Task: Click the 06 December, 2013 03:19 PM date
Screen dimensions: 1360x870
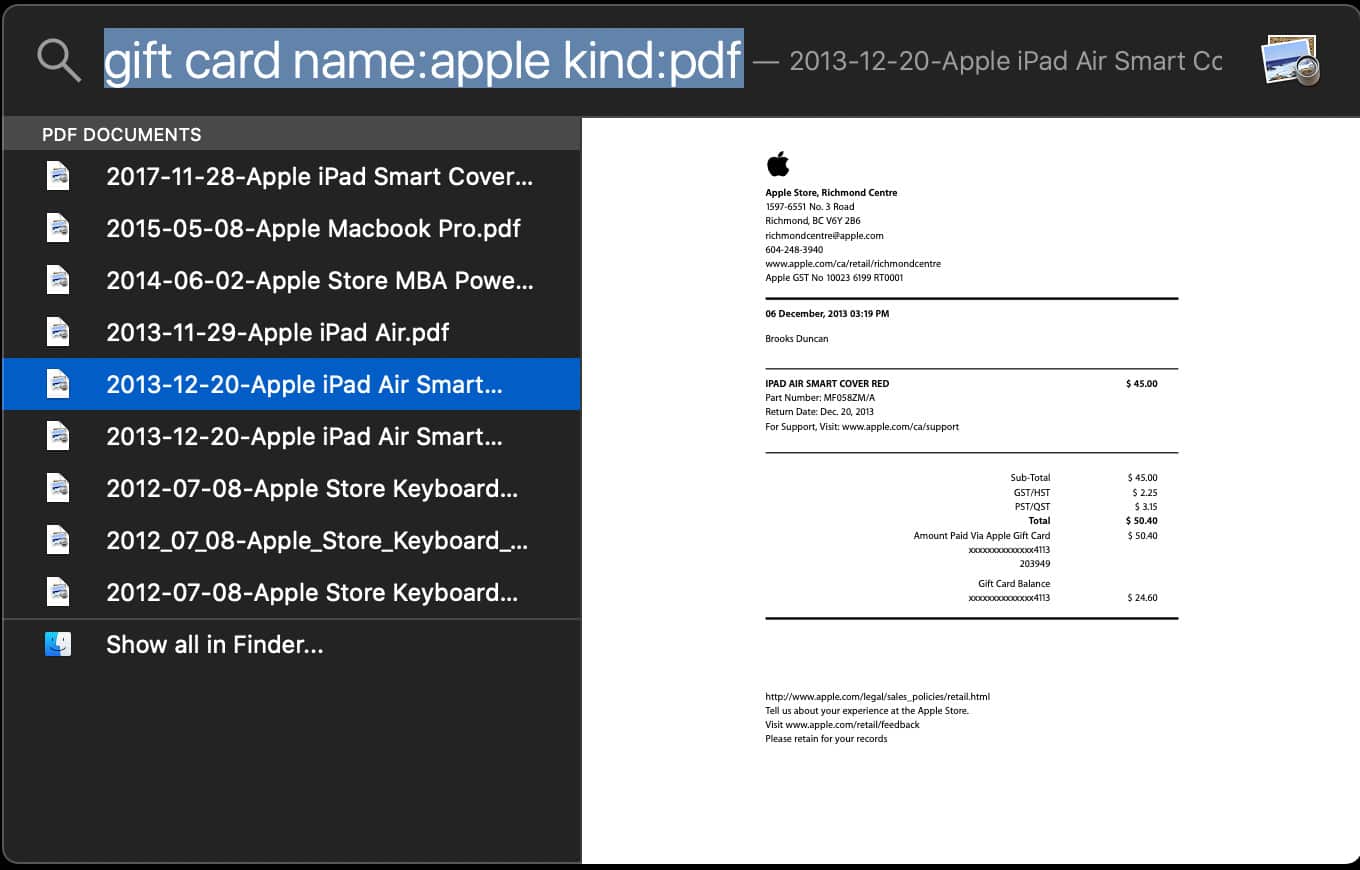Action: click(x=827, y=313)
